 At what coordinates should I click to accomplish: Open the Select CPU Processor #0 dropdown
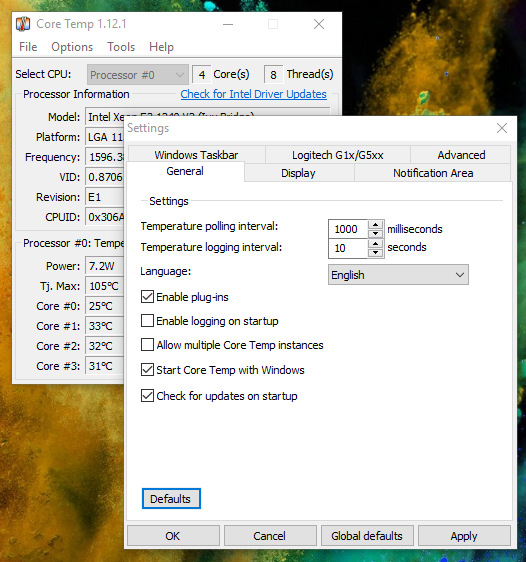click(138, 75)
